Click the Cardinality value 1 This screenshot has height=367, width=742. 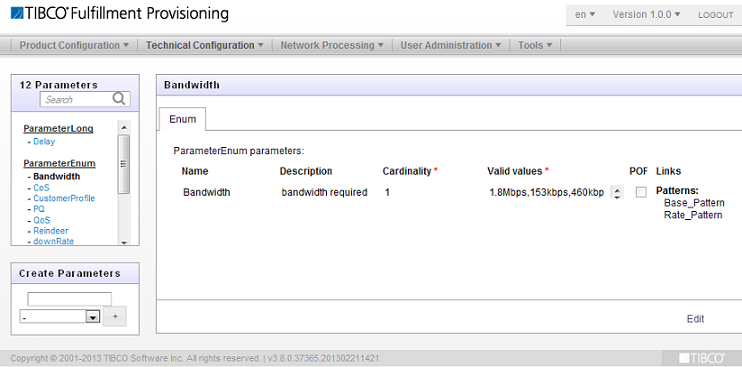(x=387, y=192)
